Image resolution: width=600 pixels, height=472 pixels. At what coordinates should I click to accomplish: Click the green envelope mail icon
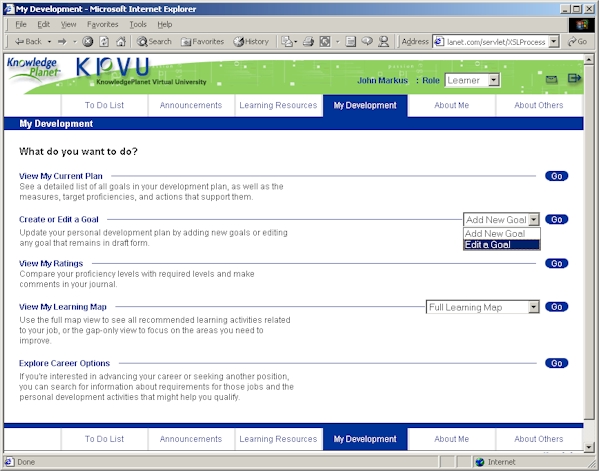tap(551, 79)
